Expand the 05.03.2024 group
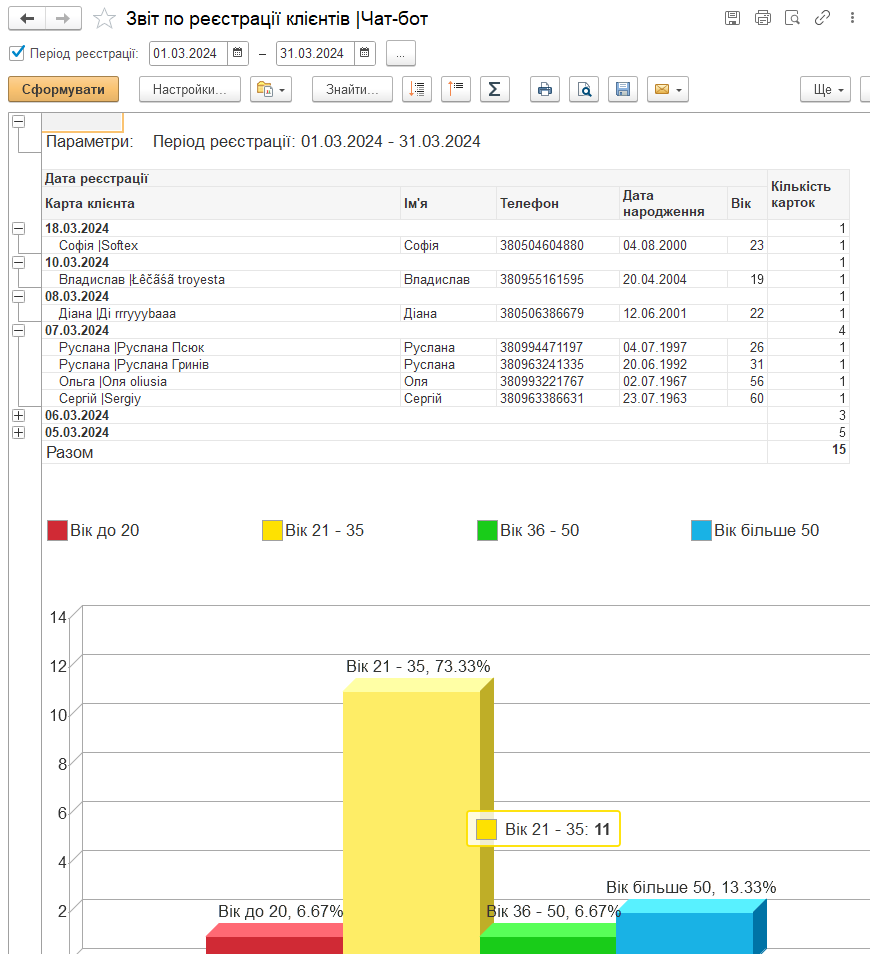870x954 pixels. (x=19, y=433)
